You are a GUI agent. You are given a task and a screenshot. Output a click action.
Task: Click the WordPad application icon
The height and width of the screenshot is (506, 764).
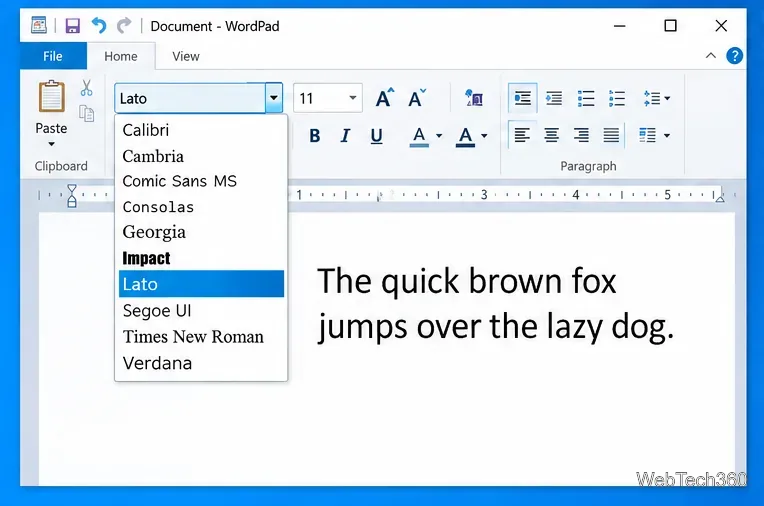coord(38,25)
